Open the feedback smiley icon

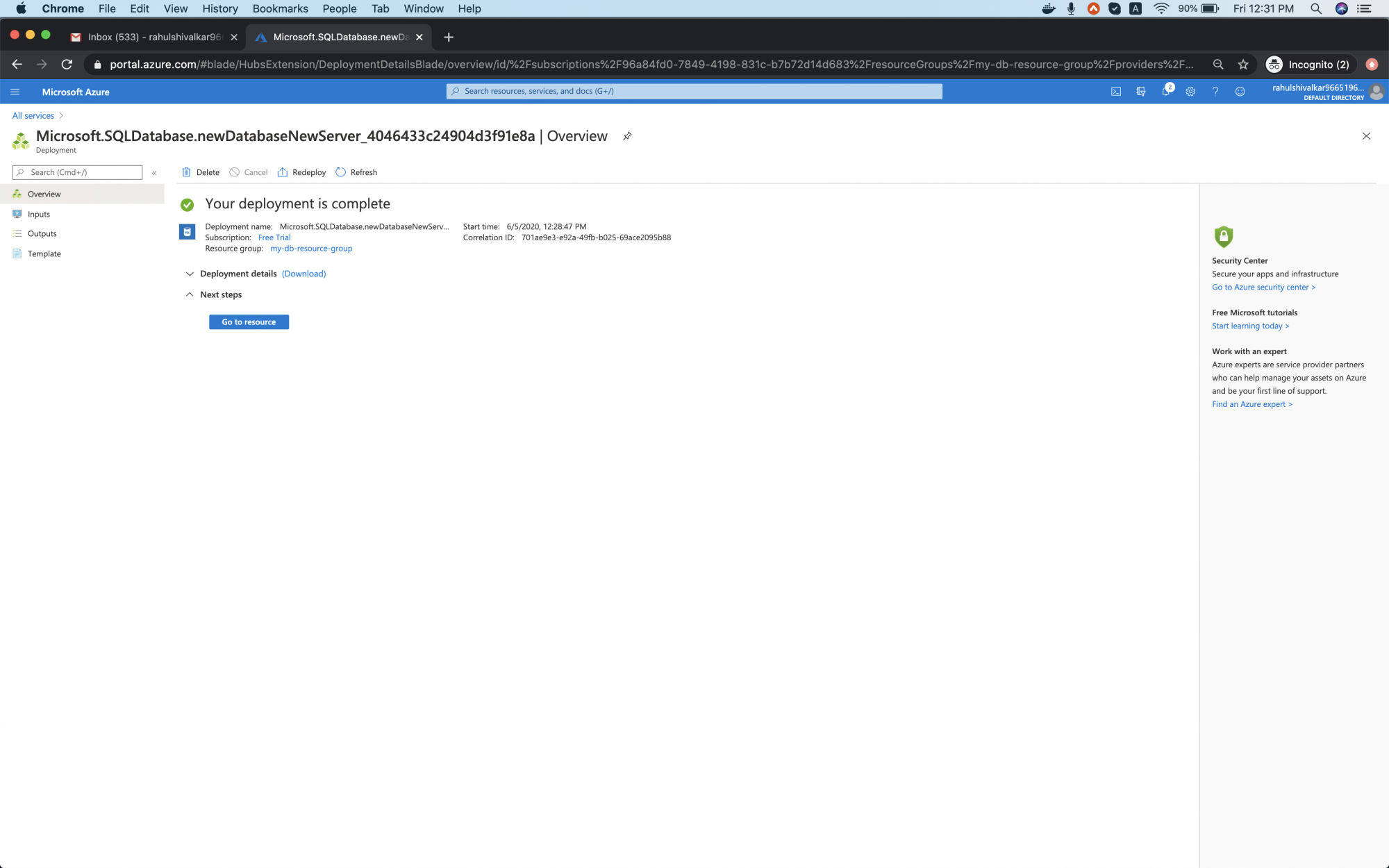pyautogui.click(x=1240, y=92)
